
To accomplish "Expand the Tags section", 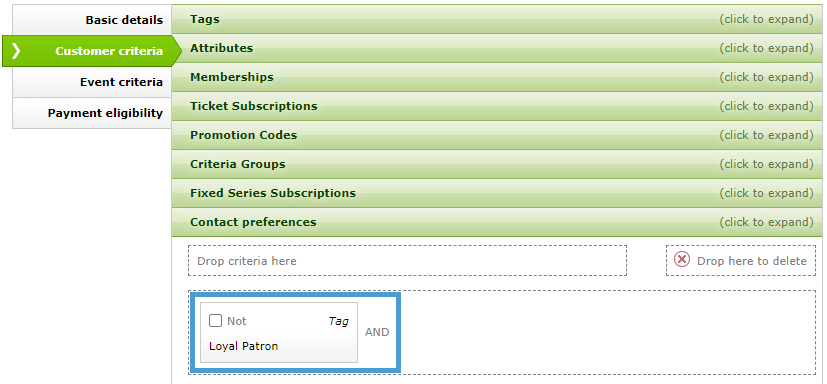I will (x=497, y=19).
